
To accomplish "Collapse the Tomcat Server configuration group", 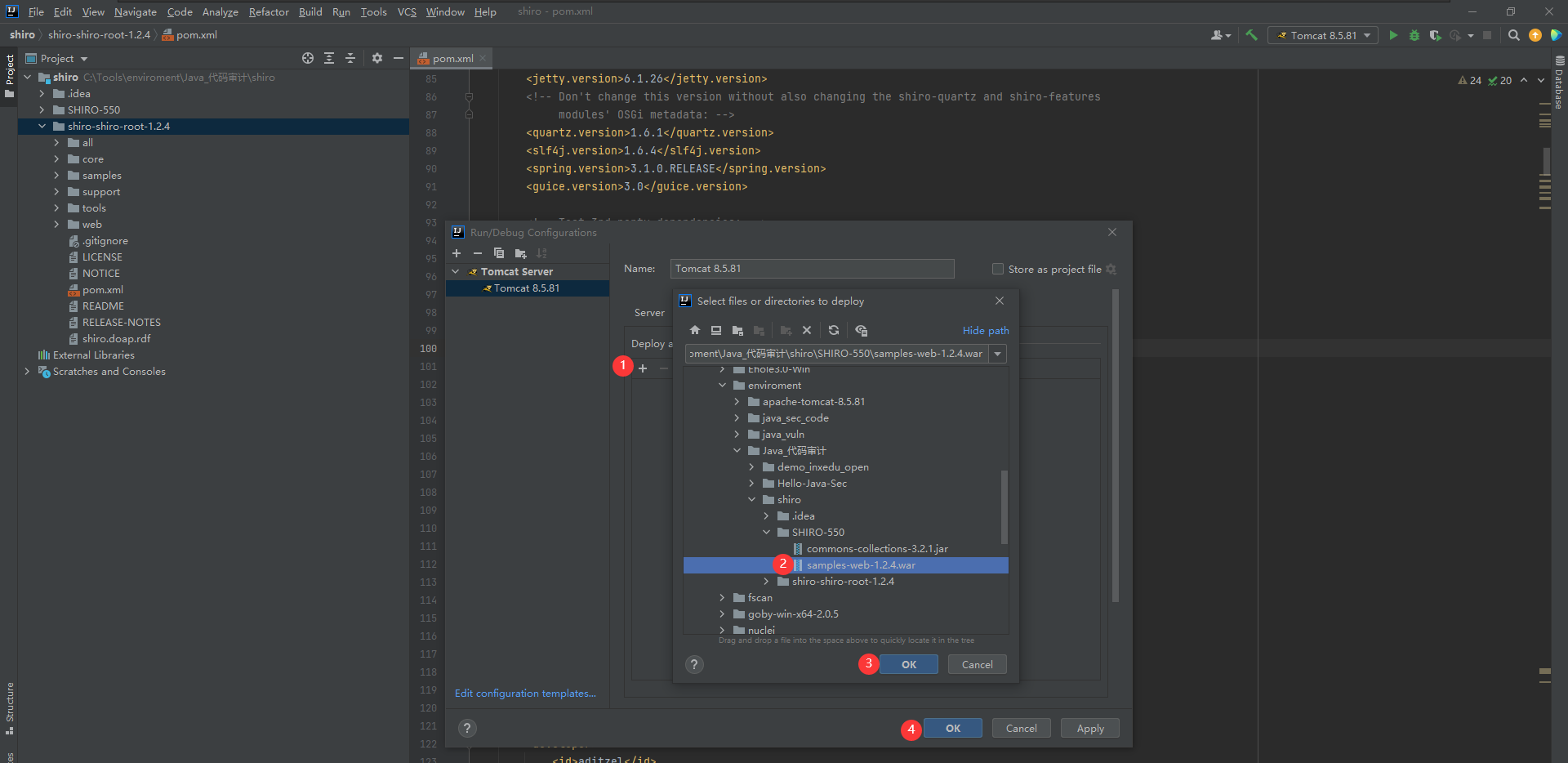I will pyautogui.click(x=456, y=271).
